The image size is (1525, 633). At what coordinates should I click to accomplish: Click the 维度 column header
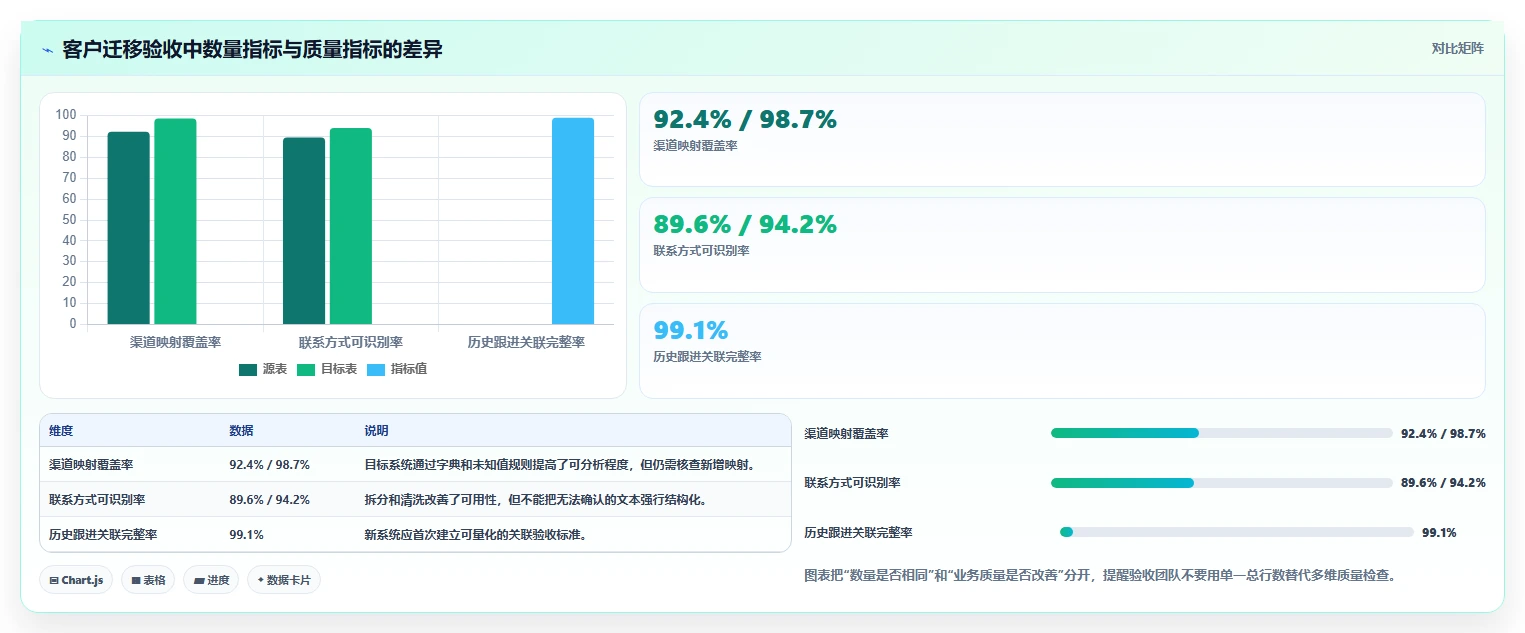pos(61,431)
